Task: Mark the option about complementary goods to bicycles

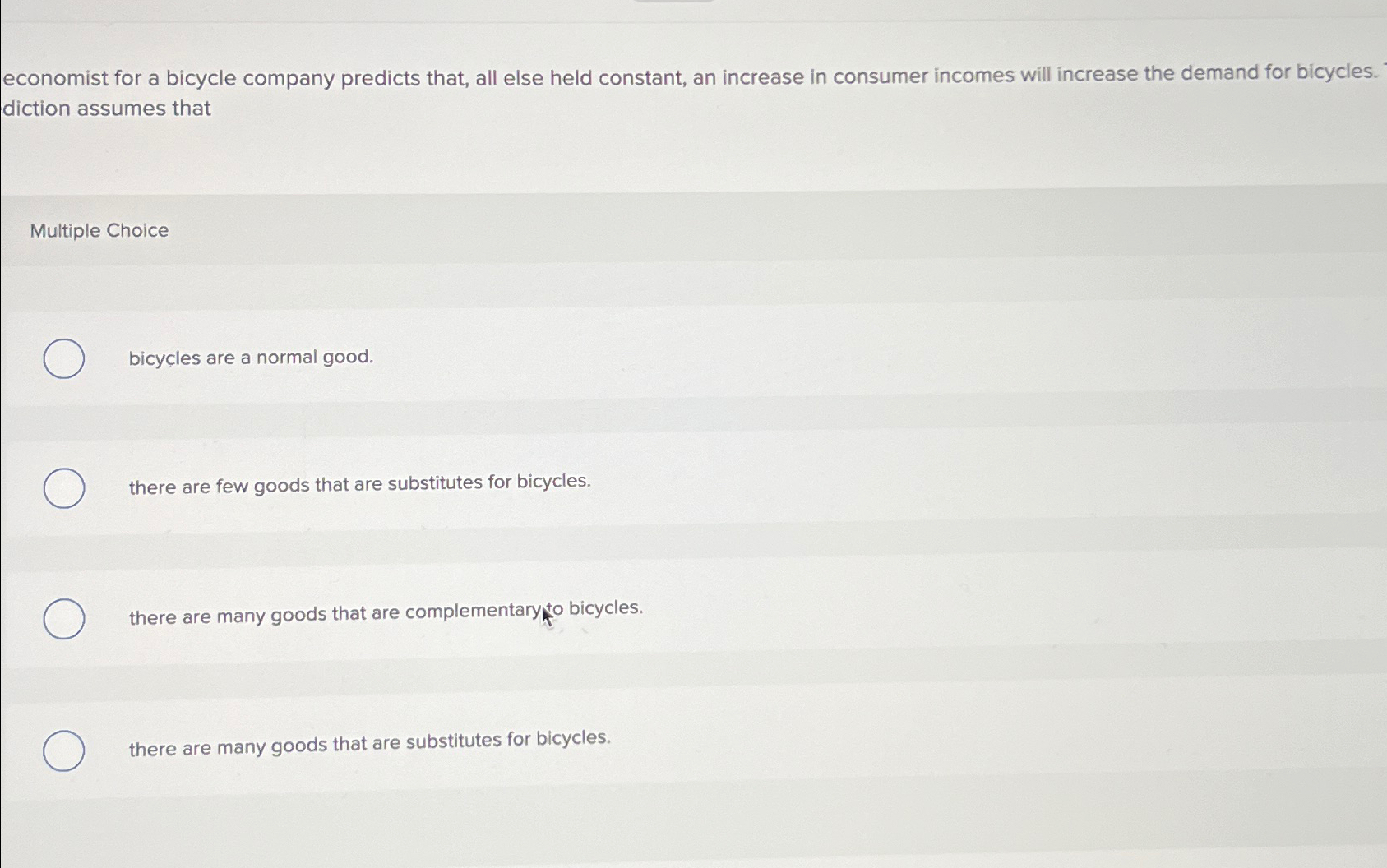Action: pyautogui.click(x=63, y=616)
